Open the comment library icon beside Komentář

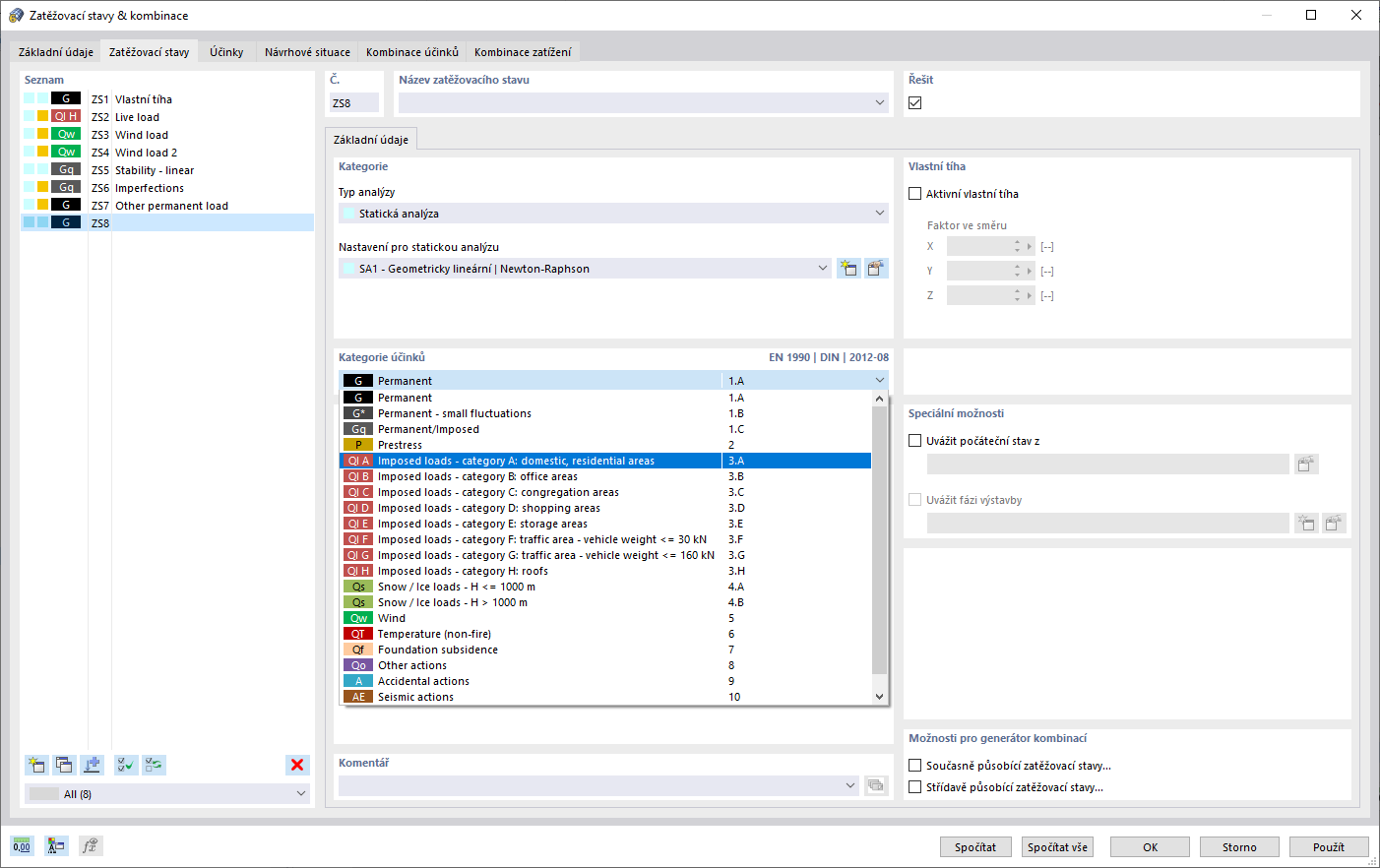tap(876, 785)
